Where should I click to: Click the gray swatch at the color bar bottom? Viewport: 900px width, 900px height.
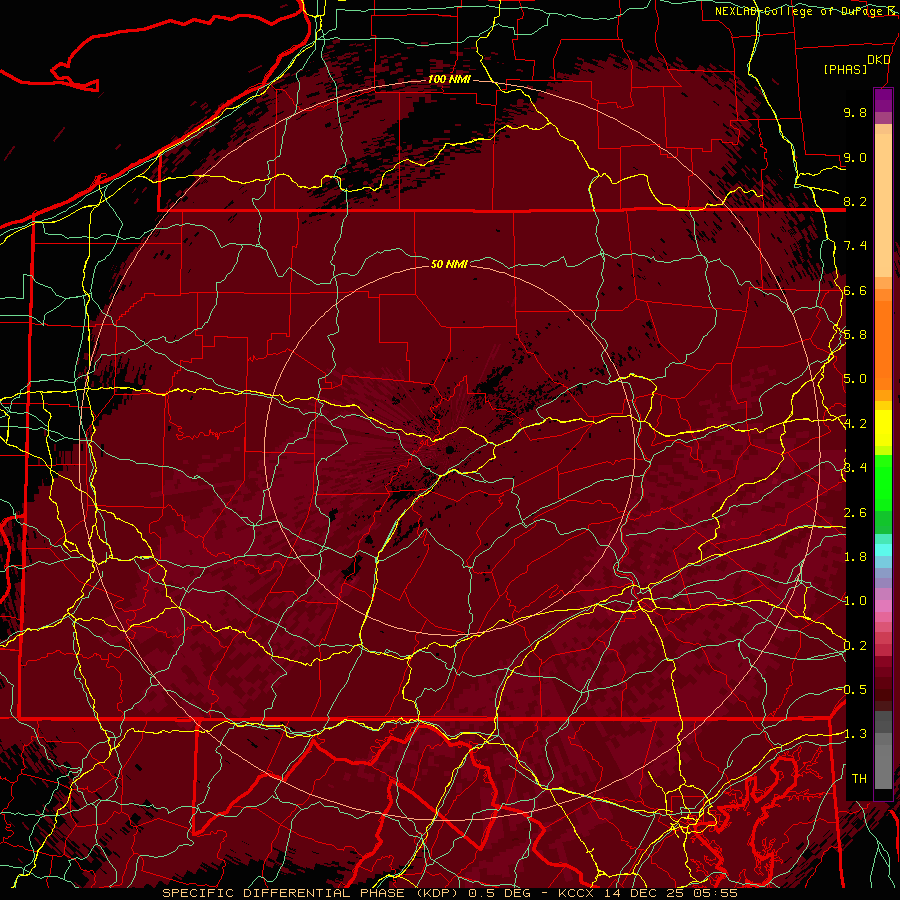(883, 763)
